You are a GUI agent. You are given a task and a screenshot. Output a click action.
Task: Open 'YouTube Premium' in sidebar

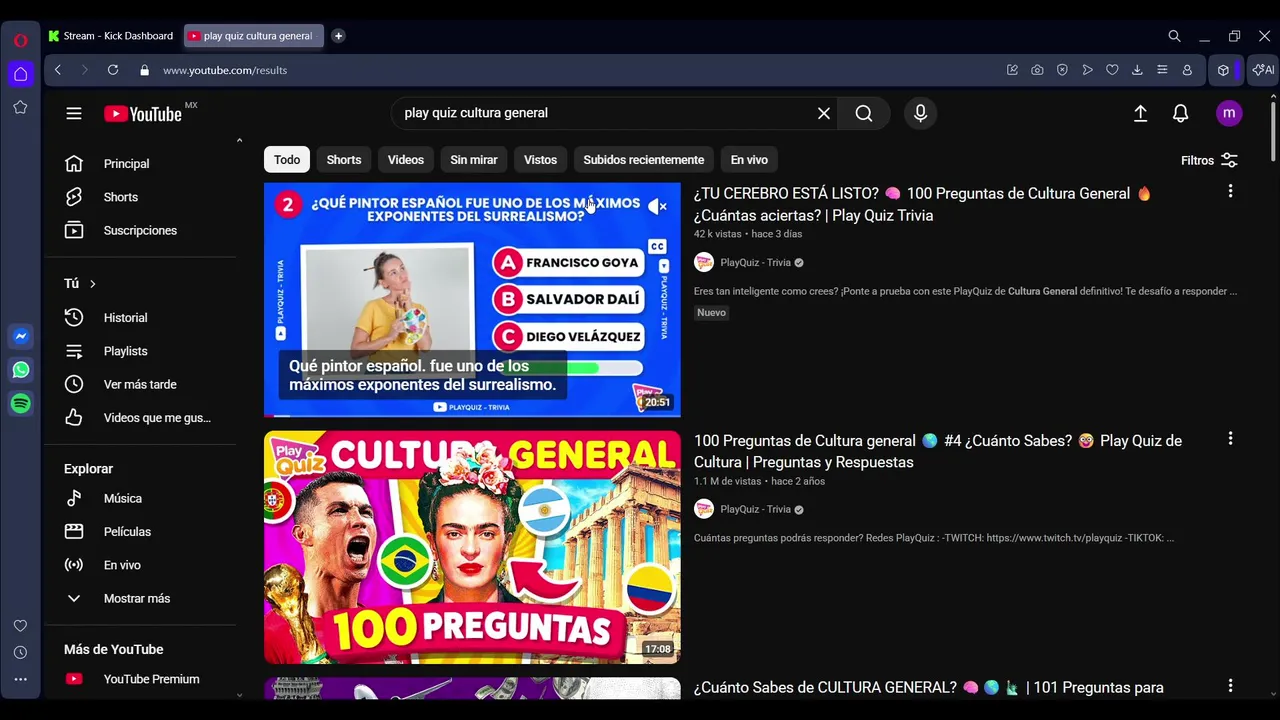click(x=151, y=679)
